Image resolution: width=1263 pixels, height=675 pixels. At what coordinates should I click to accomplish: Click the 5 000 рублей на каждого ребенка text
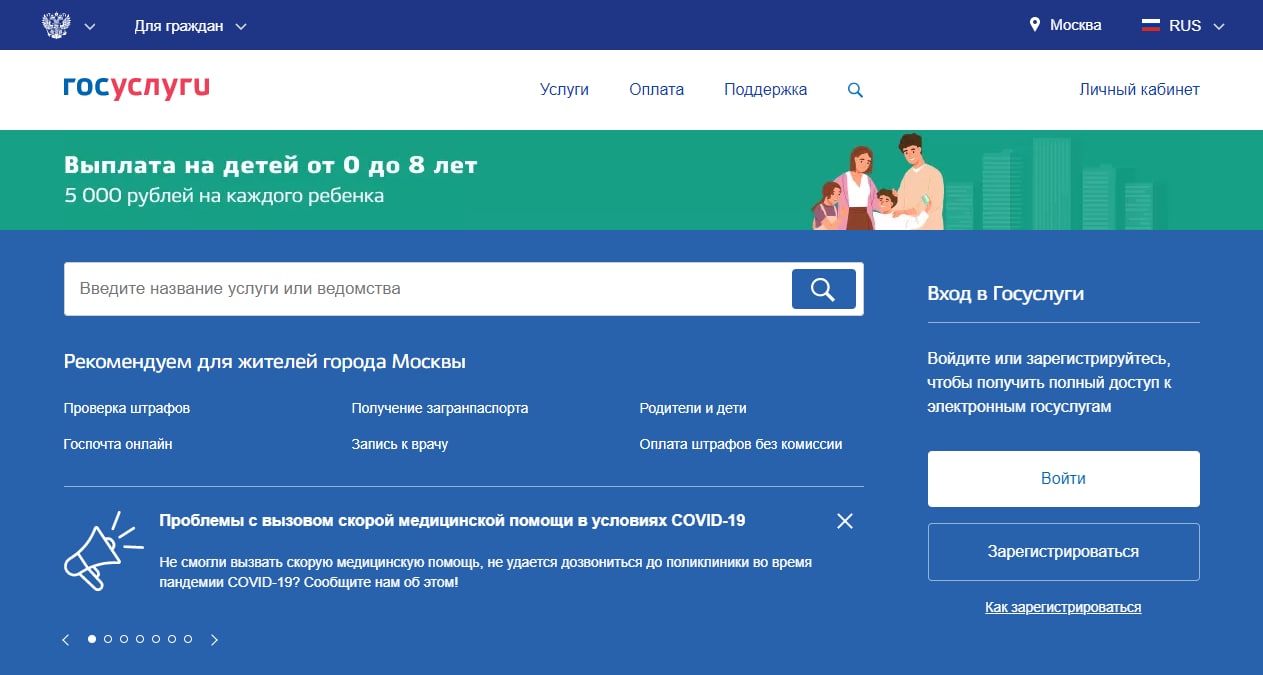click(x=224, y=196)
